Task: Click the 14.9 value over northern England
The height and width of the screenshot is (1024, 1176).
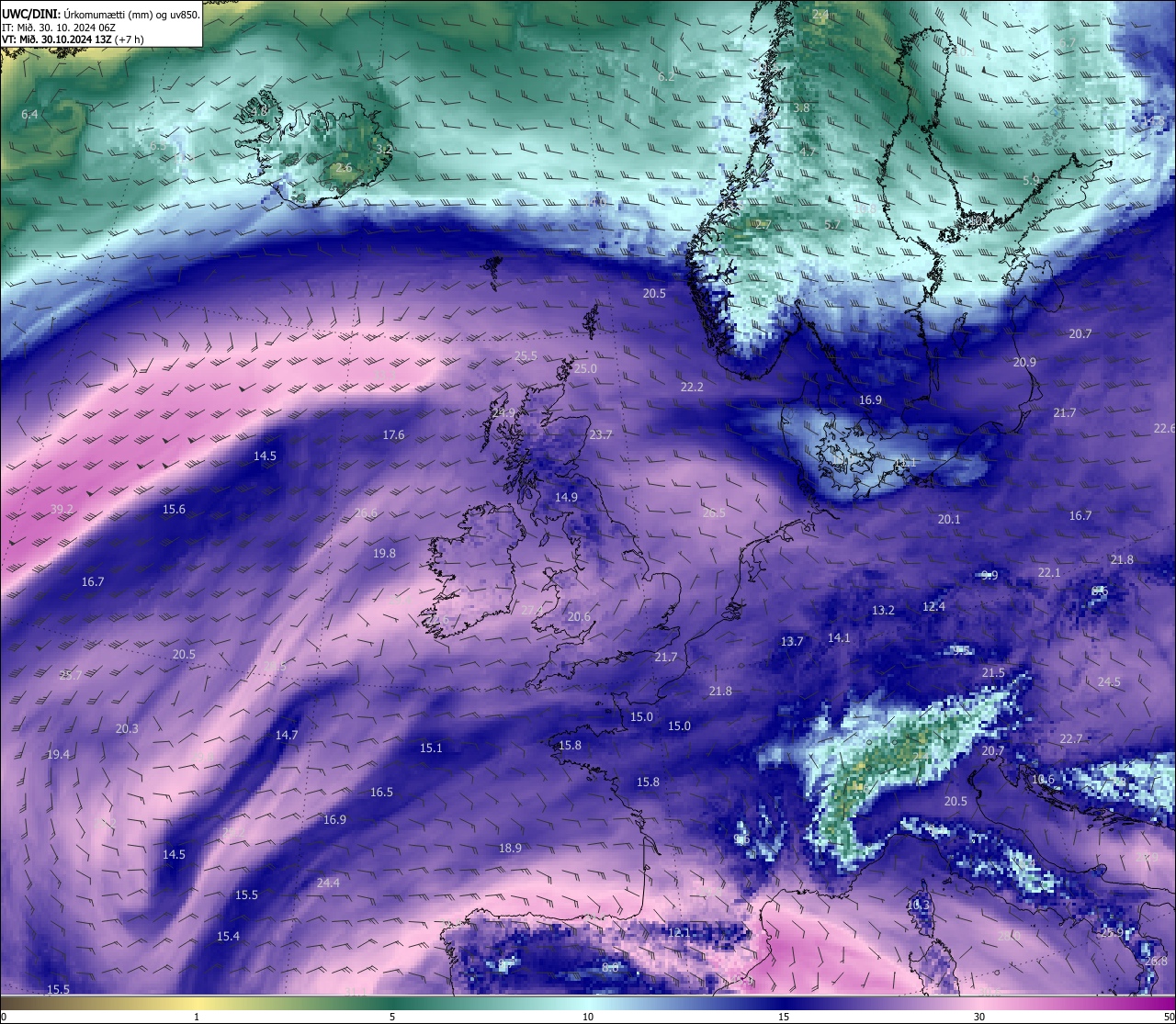Action: [566, 497]
